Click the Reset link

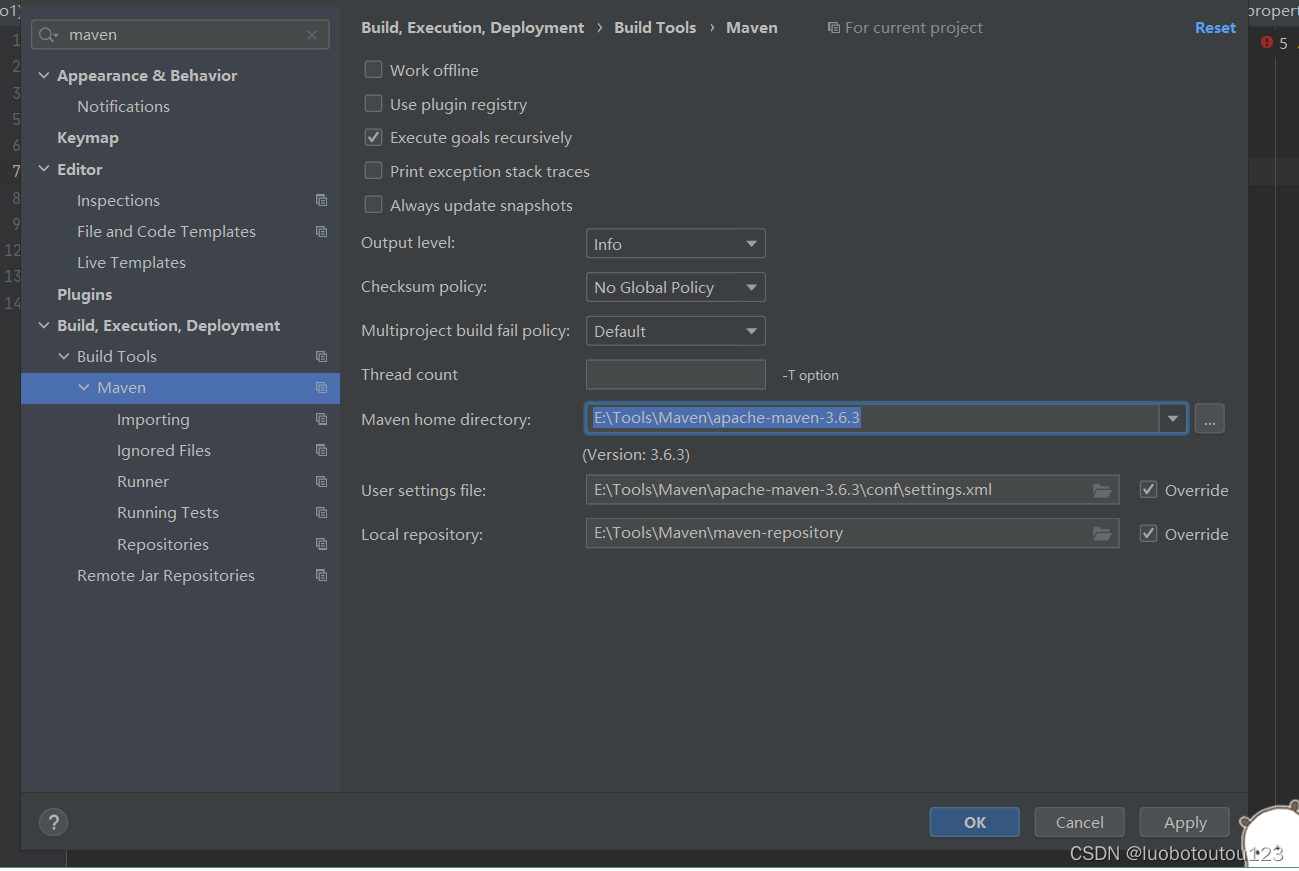(x=1215, y=27)
